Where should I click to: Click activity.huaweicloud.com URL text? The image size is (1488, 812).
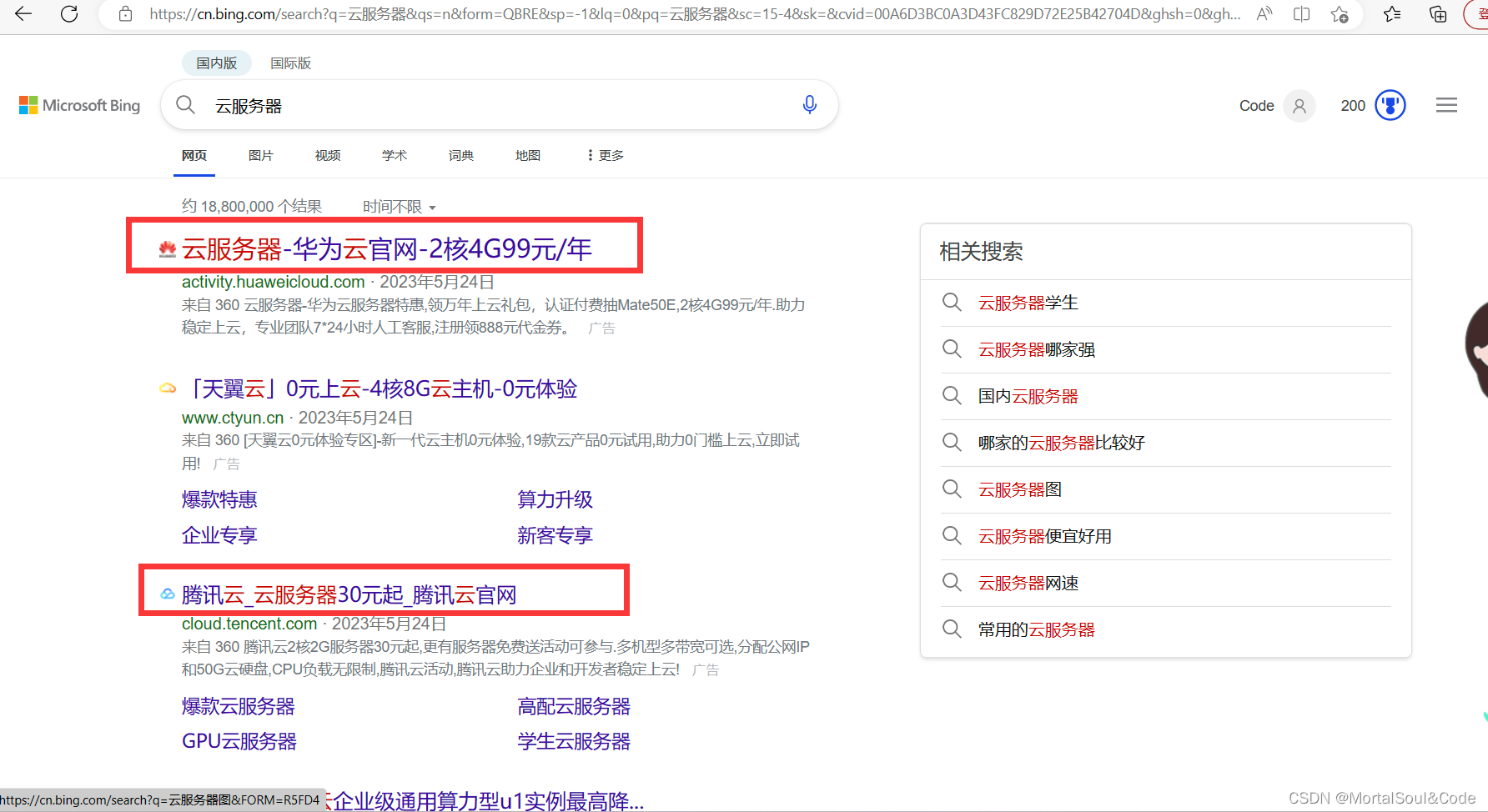274,282
